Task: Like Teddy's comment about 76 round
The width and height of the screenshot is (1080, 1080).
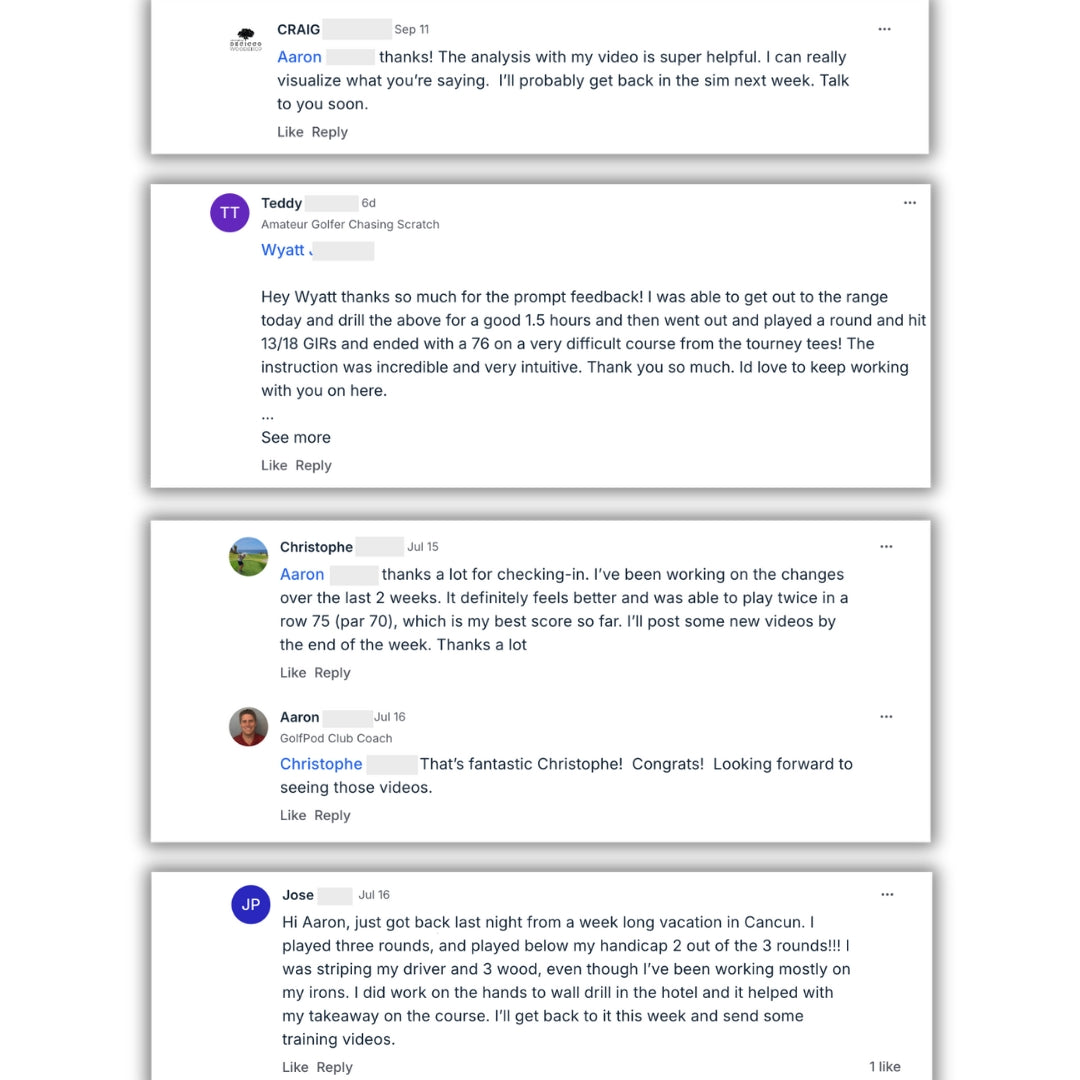Action: point(274,465)
